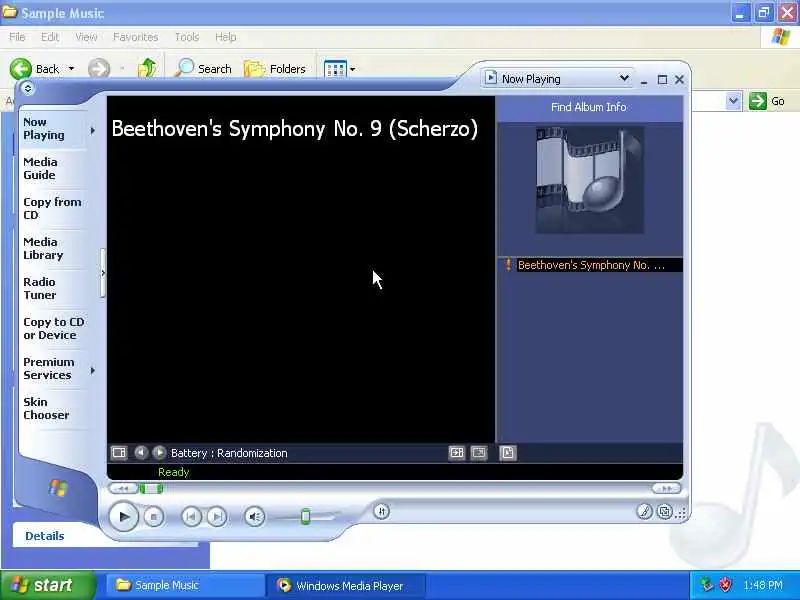800x600 pixels.
Task: Toggle the playlist pane icon
Action: [x=508, y=453]
